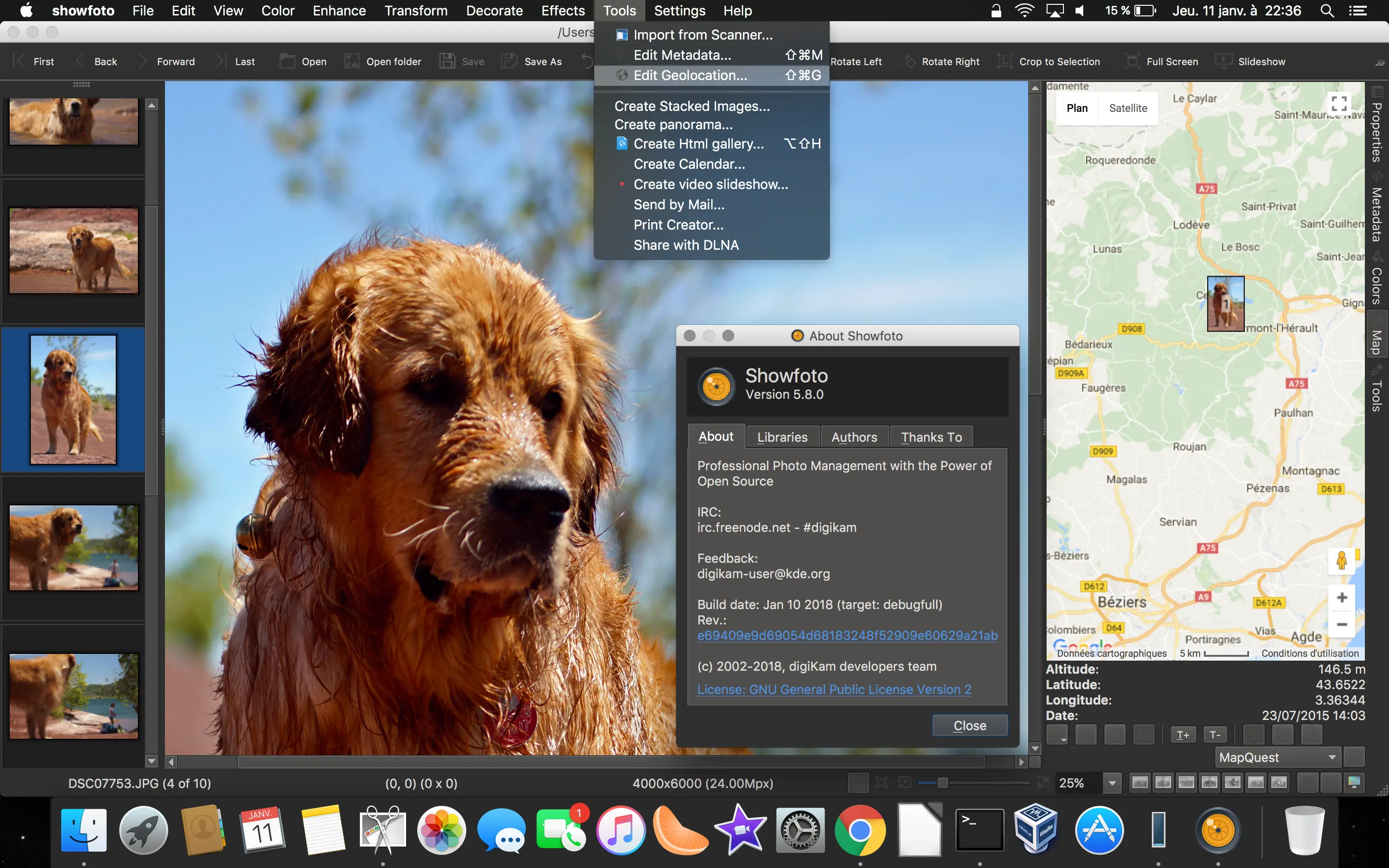
Task: Click the Forward navigation button
Action: (x=166, y=61)
